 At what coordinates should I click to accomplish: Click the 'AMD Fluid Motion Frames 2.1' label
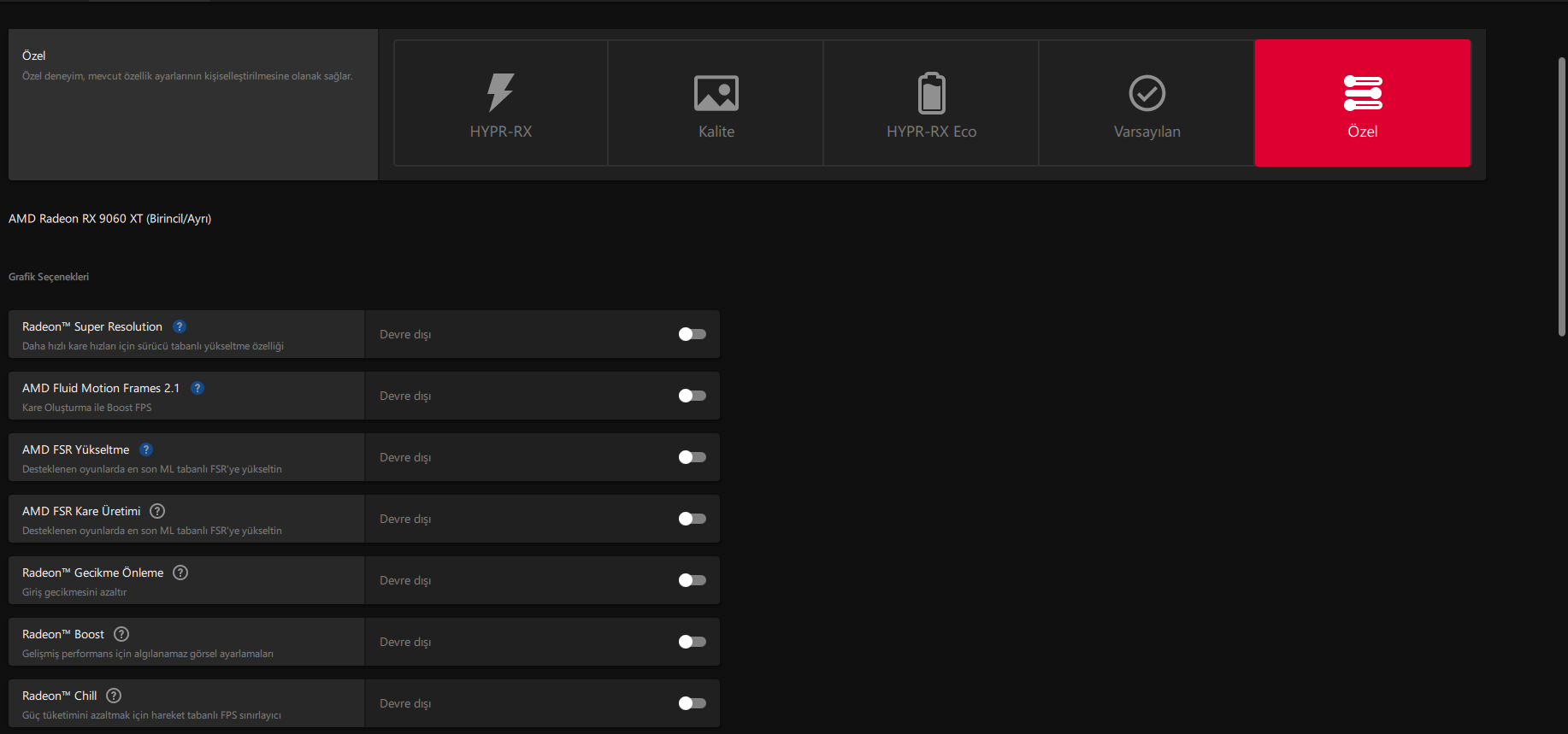click(x=101, y=388)
